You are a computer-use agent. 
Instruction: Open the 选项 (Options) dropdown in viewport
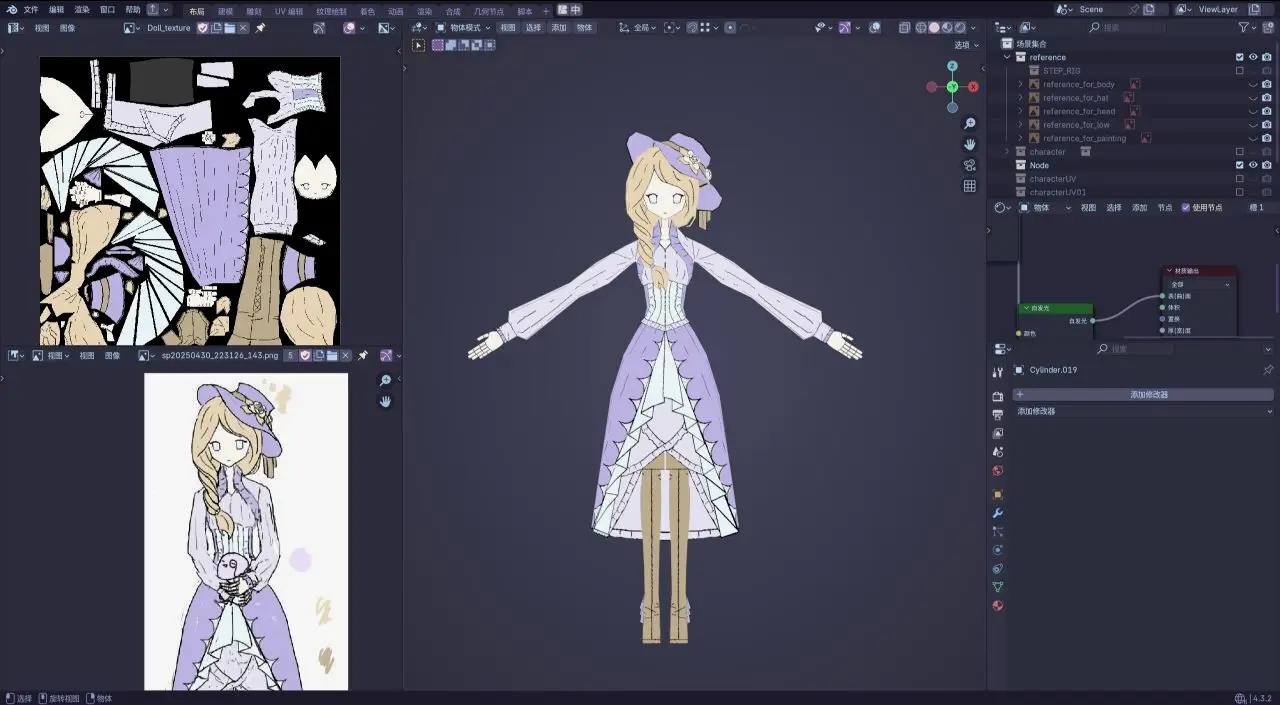[965, 45]
